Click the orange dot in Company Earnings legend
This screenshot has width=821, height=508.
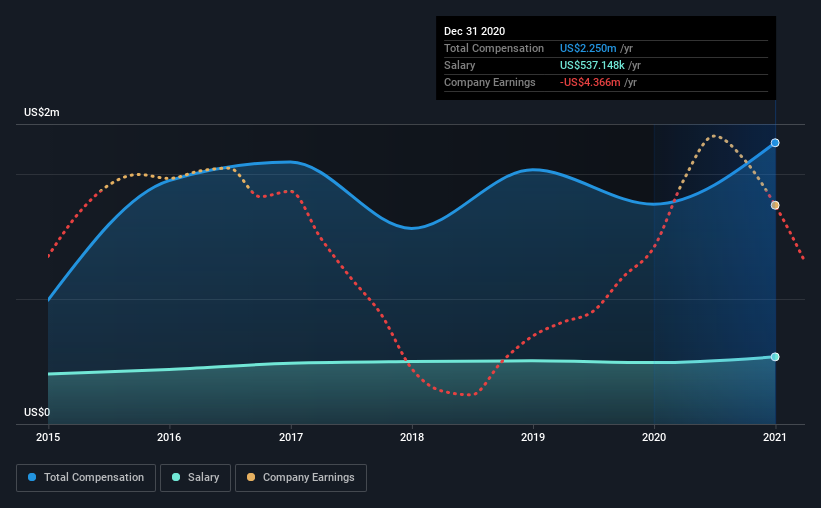click(251, 477)
